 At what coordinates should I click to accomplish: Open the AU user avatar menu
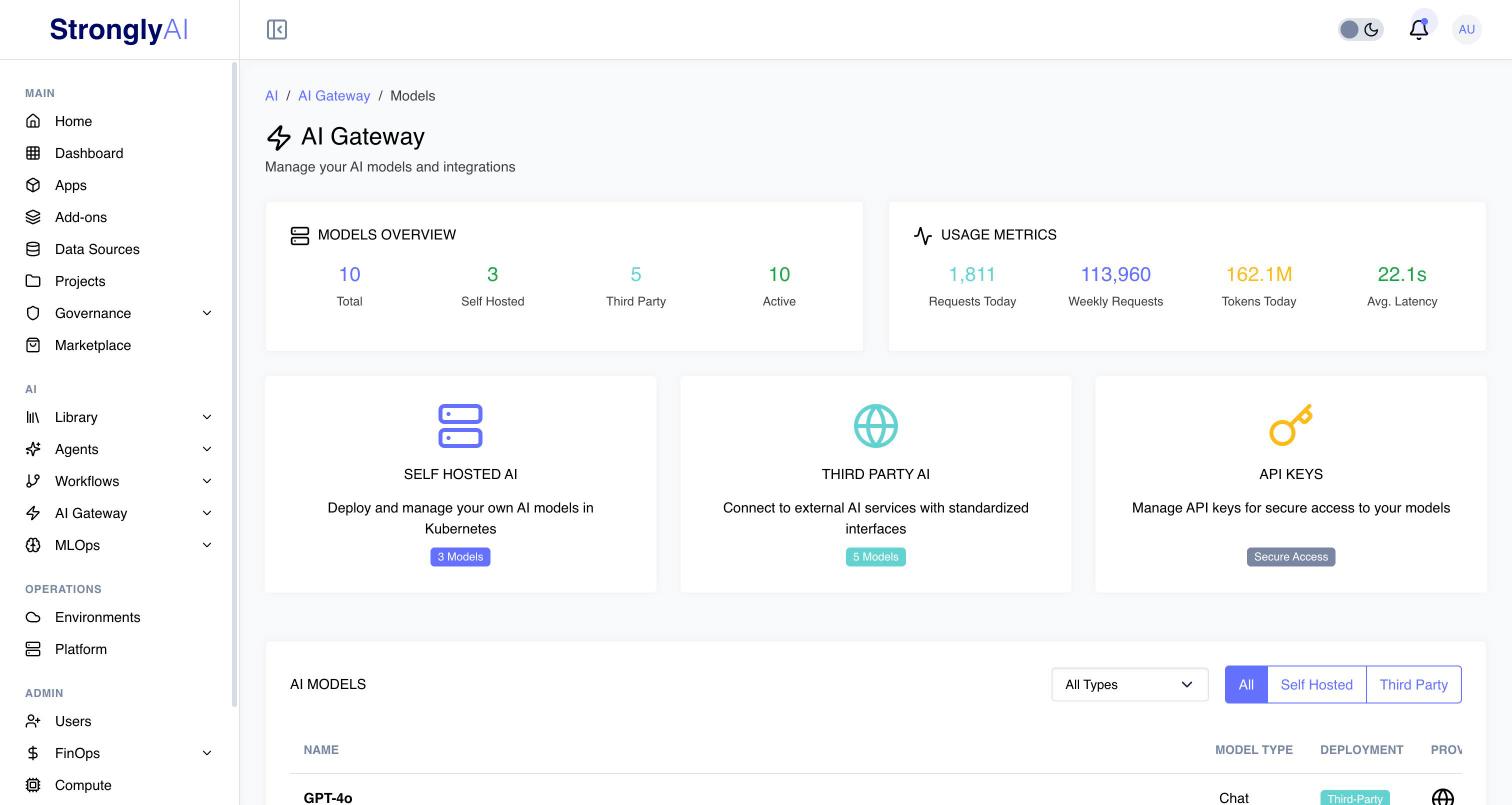[x=1466, y=30]
